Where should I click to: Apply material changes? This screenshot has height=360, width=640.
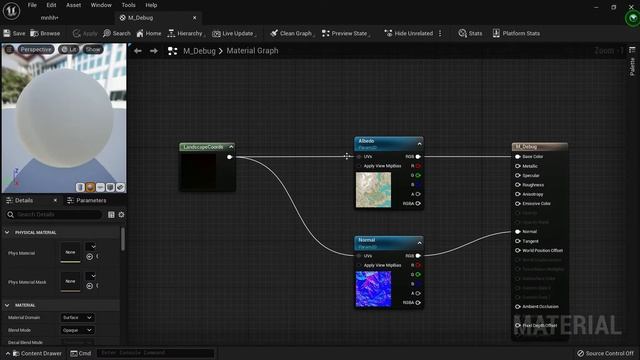click(x=85, y=33)
